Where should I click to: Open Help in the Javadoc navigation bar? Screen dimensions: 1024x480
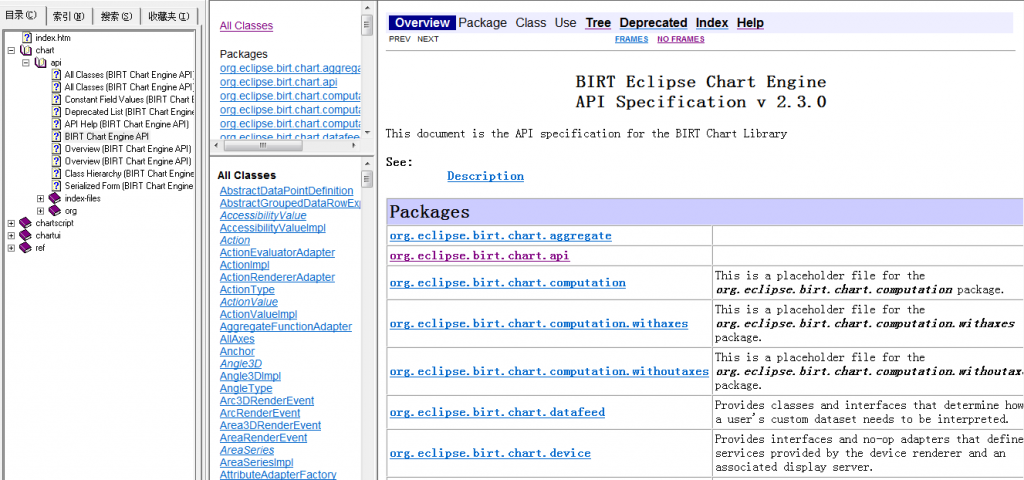pos(750,23)
